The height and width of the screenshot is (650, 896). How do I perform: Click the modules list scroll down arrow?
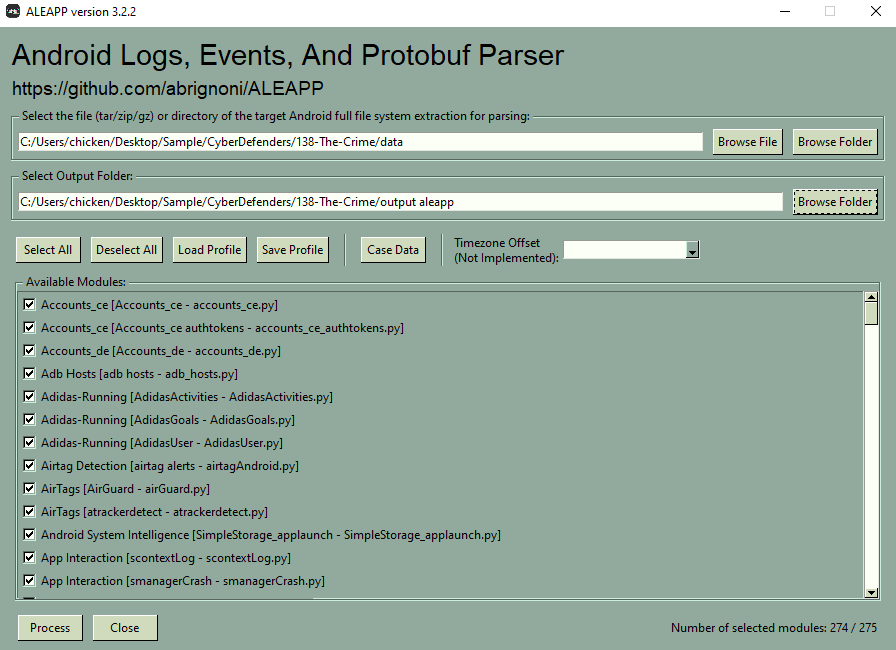point(871,593)
